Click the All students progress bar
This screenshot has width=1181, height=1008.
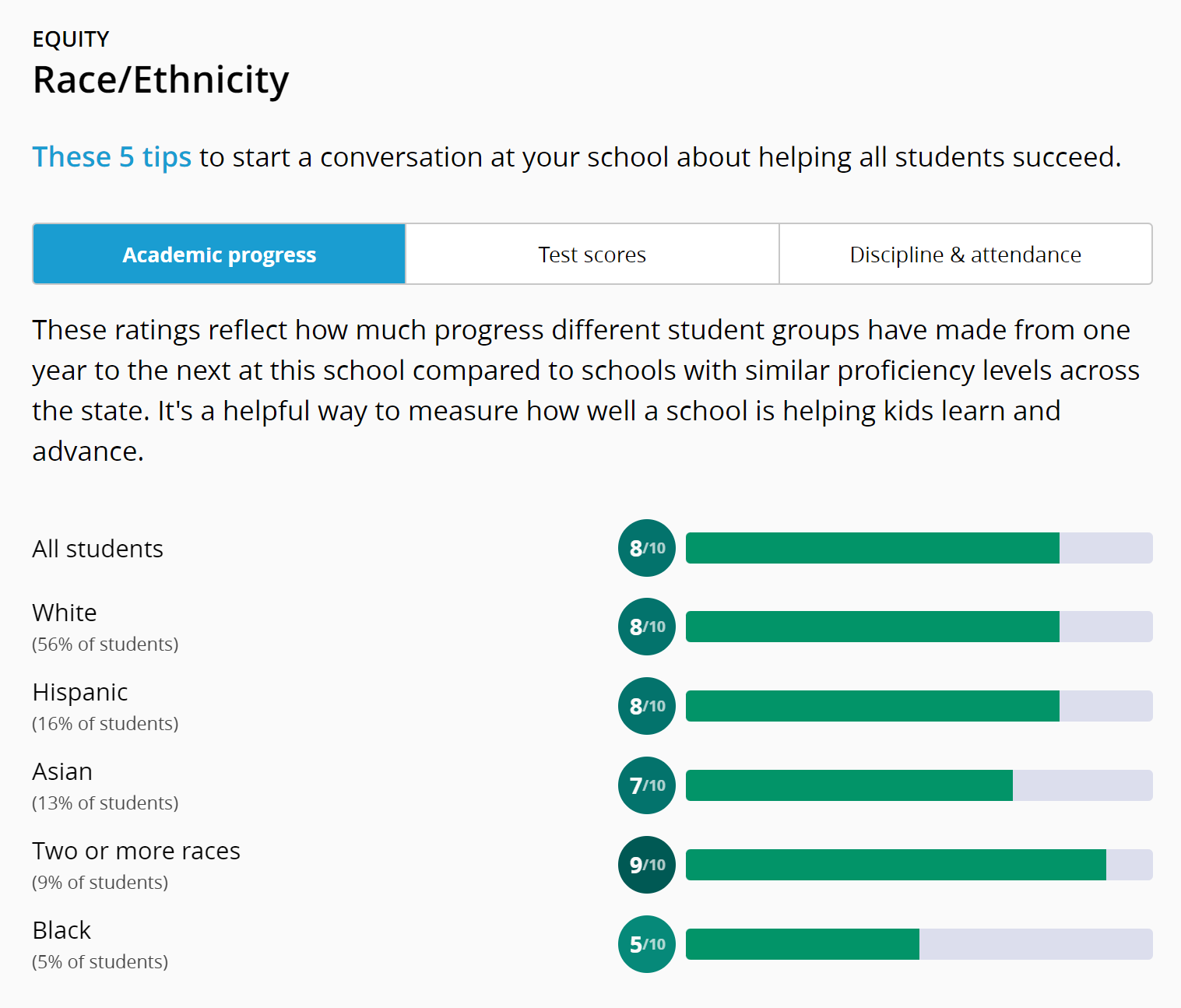click(x=919, y=548)
